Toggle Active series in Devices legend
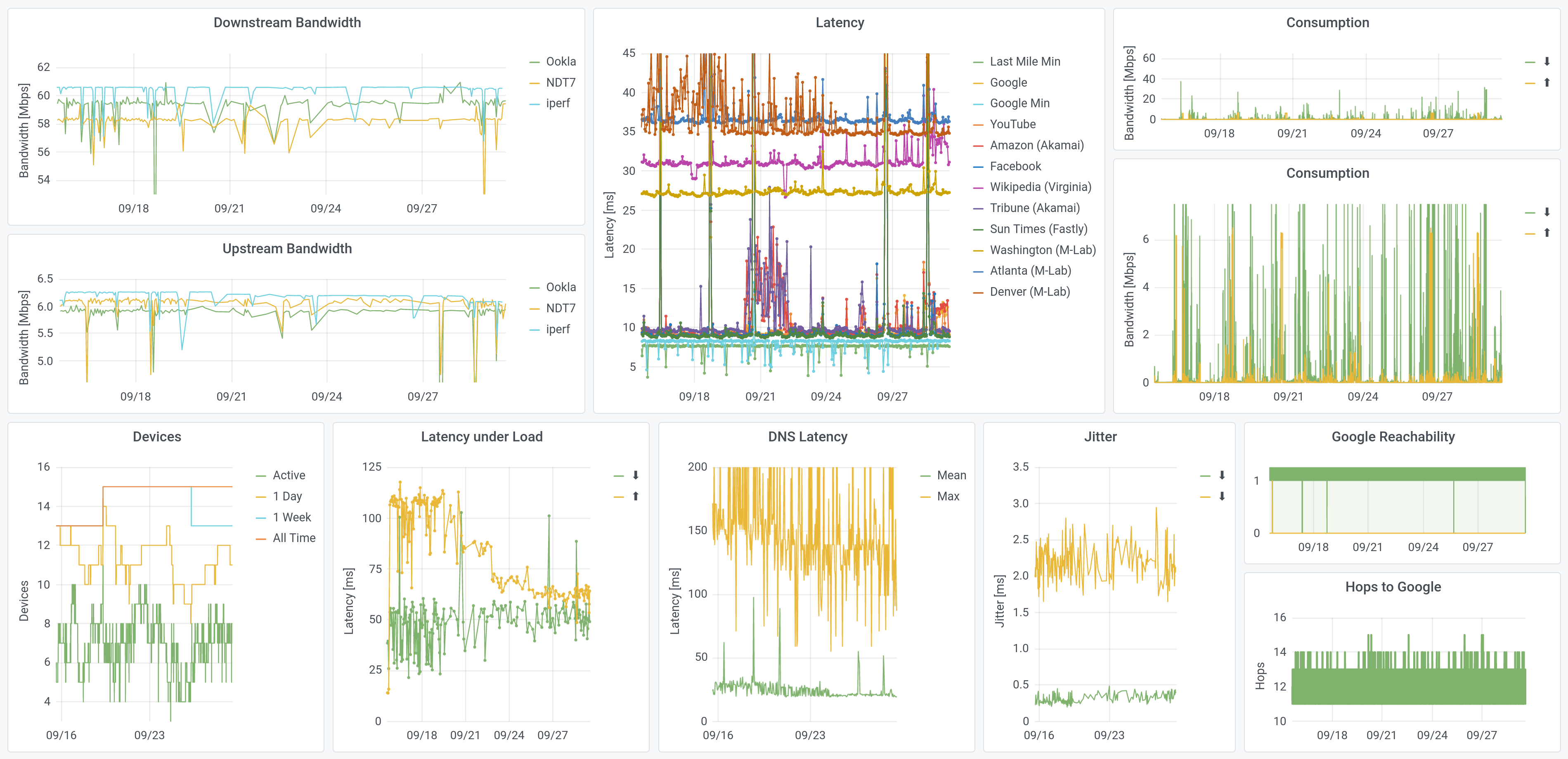The height and width of the screenshot is (759, 1568). click(x=289, y=475)
